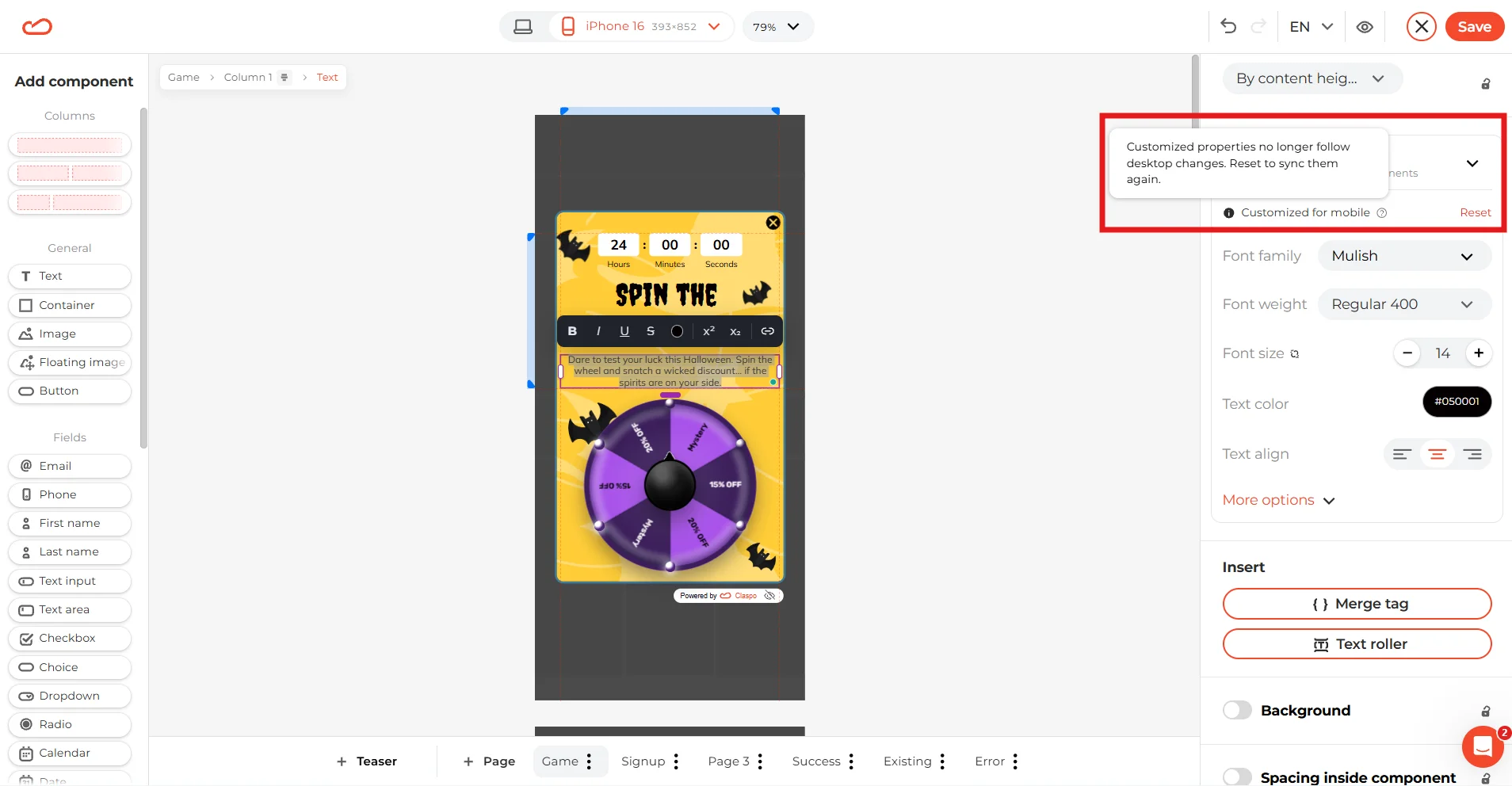Screen dimensions: 1512x786
Task: Apply bold formatting to text
Action: point(572,331)
